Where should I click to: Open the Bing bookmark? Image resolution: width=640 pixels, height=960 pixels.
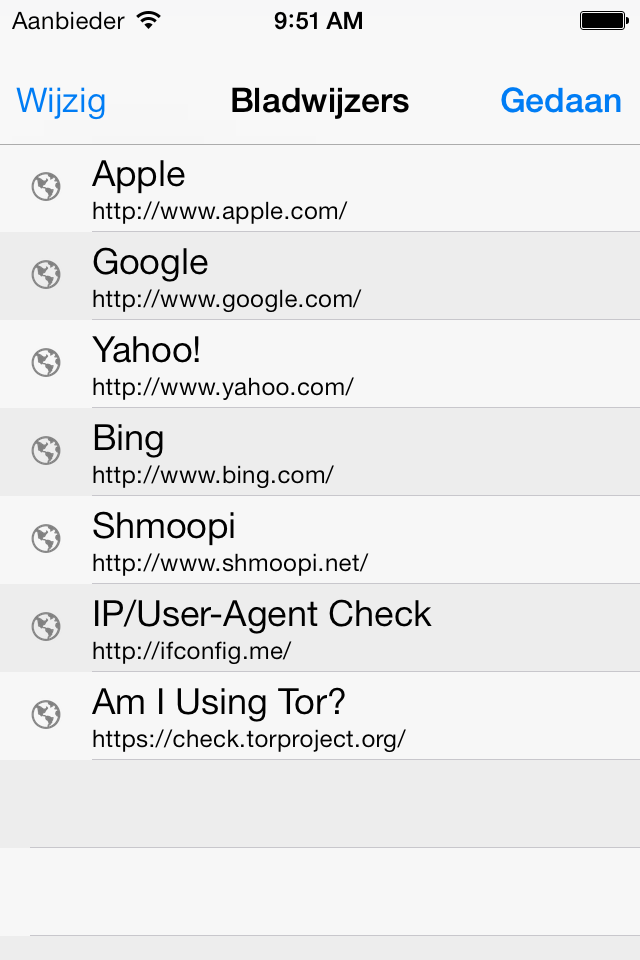point(320,452)
